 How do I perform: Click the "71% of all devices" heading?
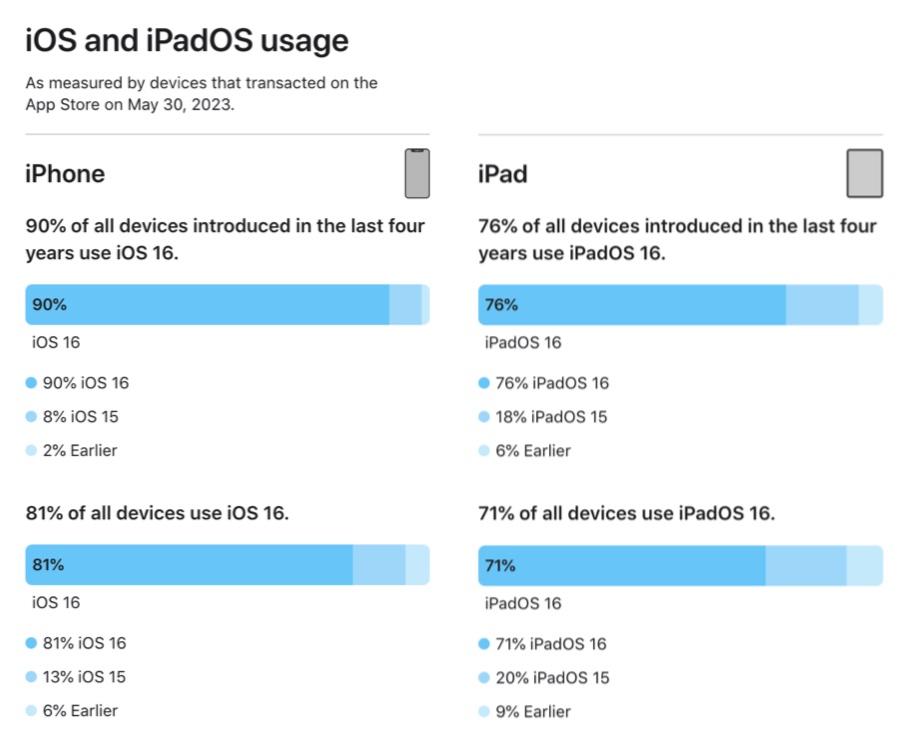click(x=627, y=514)
